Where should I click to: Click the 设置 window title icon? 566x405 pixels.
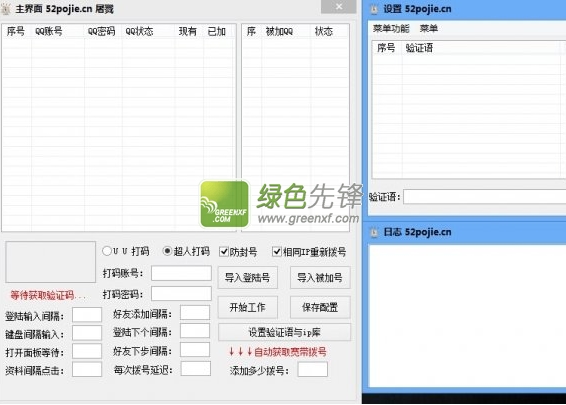(374, 9)
